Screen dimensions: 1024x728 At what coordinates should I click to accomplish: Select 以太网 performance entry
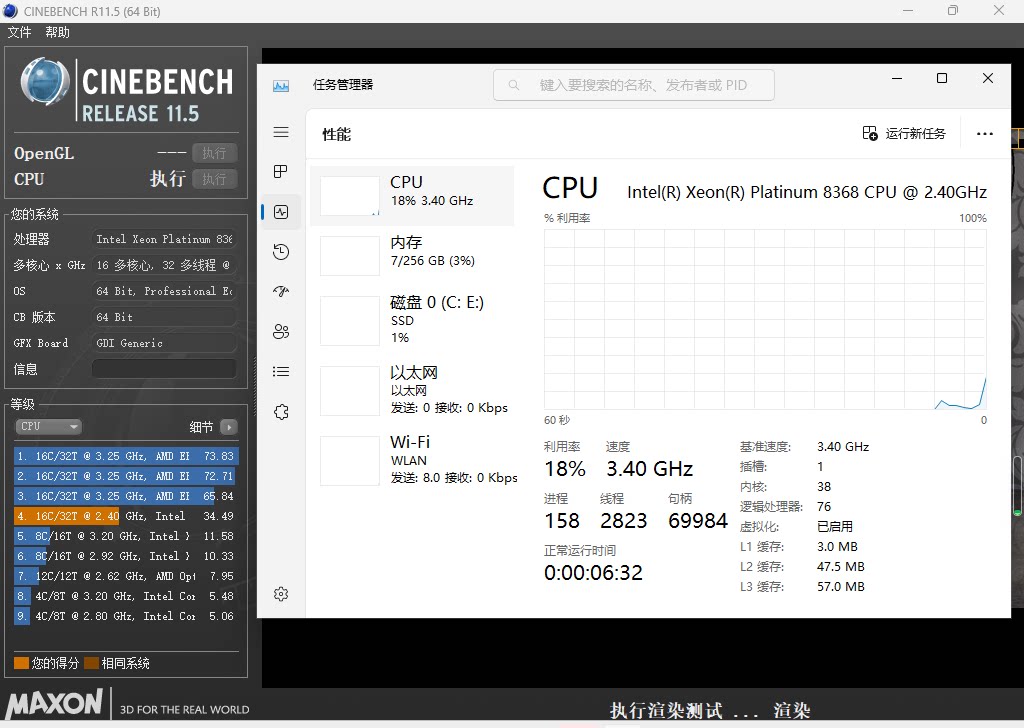click(412, 390)
